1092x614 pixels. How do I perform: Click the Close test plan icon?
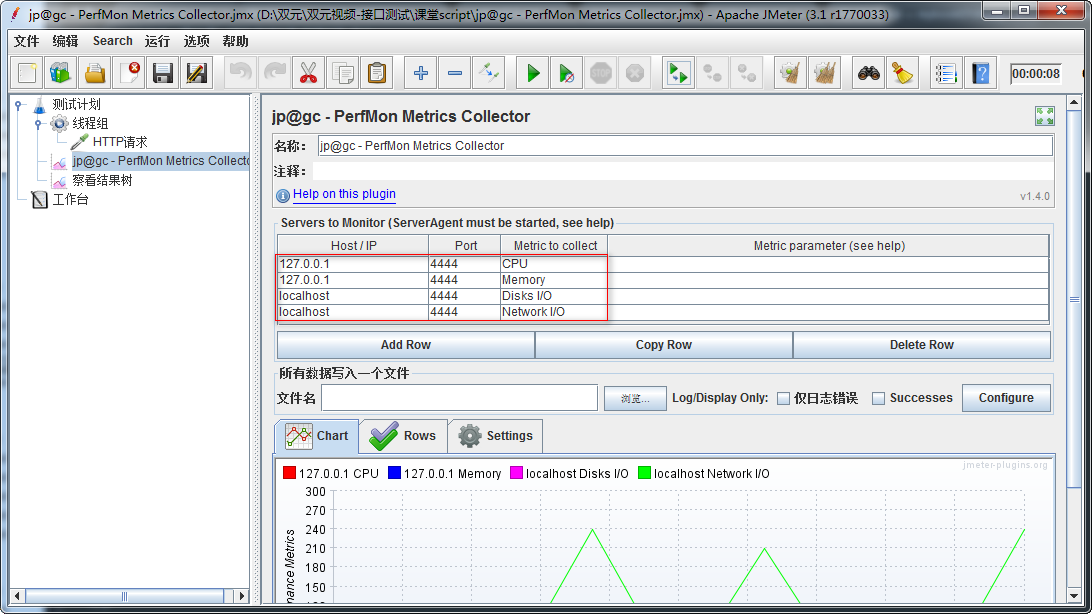pyautogui.click(x=129, y=73)
